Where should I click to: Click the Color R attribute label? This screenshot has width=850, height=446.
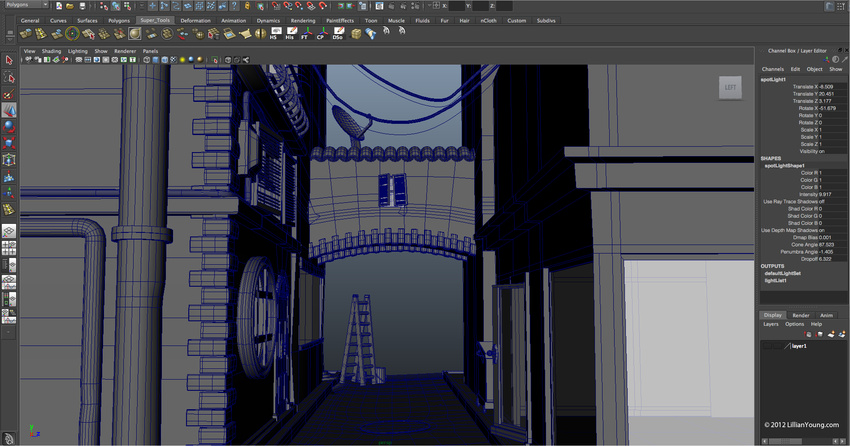808,173
